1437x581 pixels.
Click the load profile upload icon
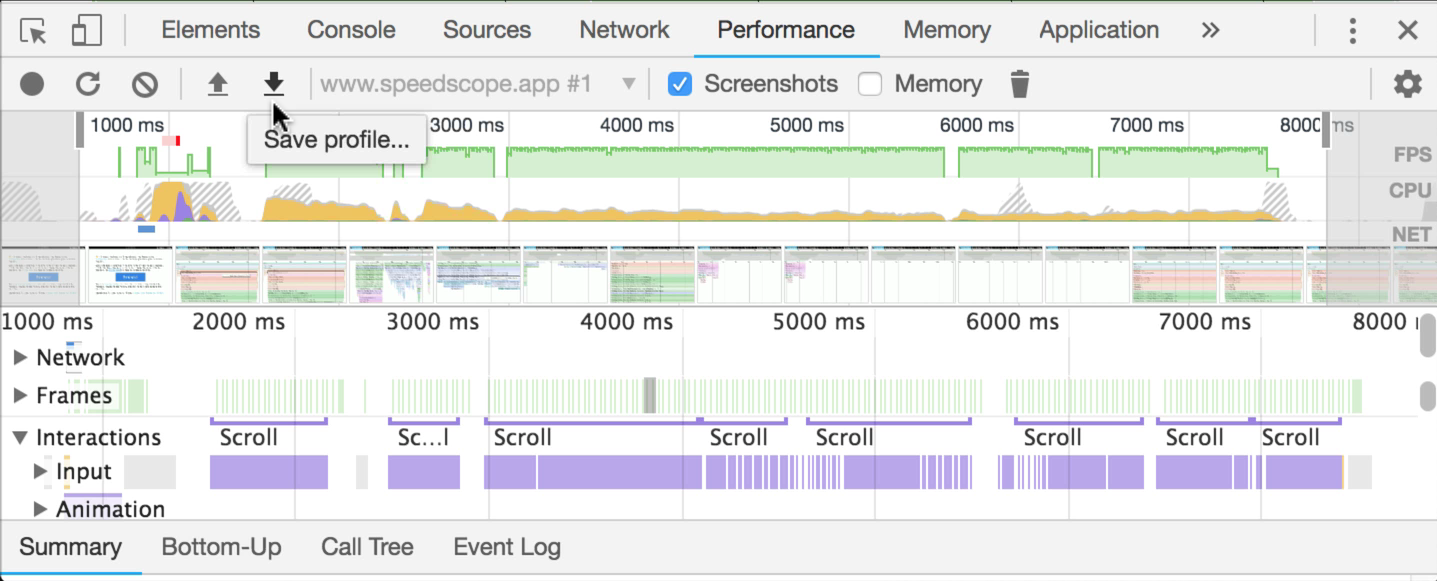217,84
